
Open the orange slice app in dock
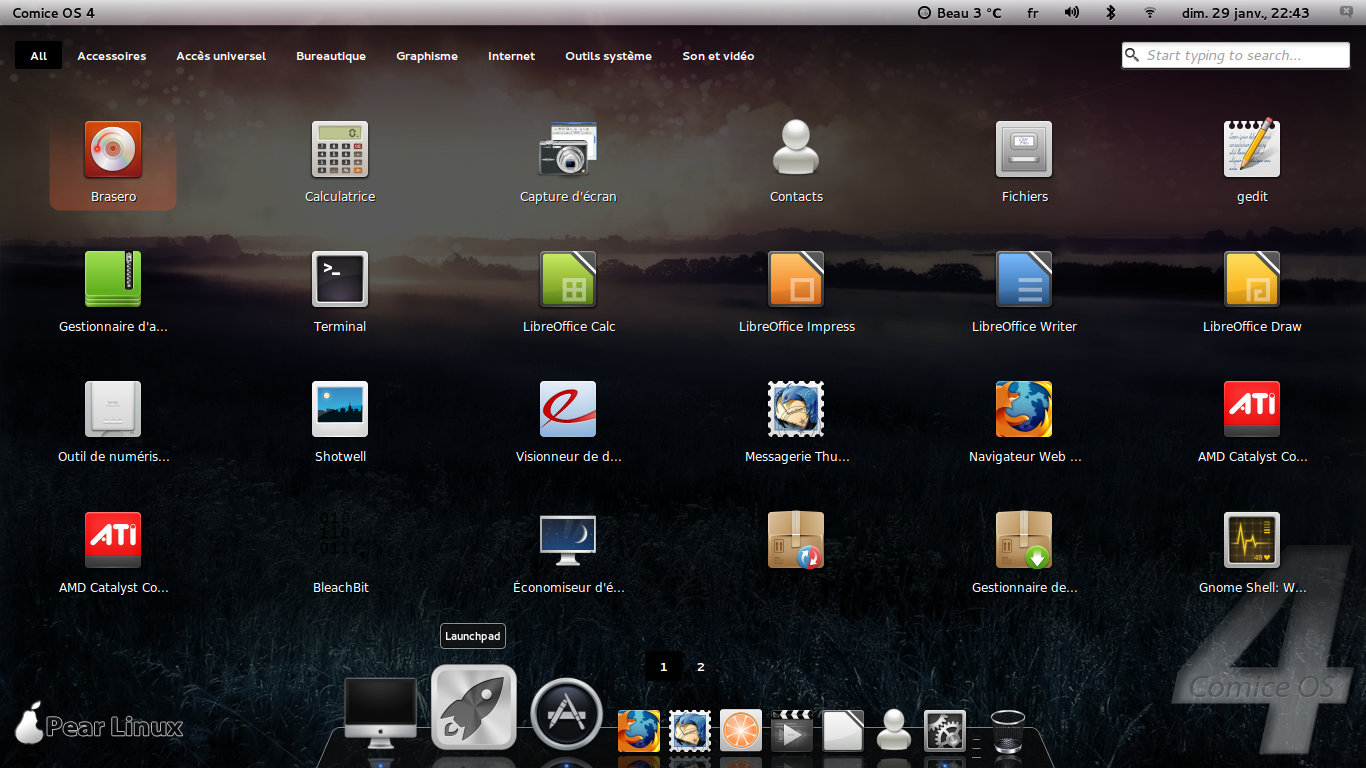[740, 730]
